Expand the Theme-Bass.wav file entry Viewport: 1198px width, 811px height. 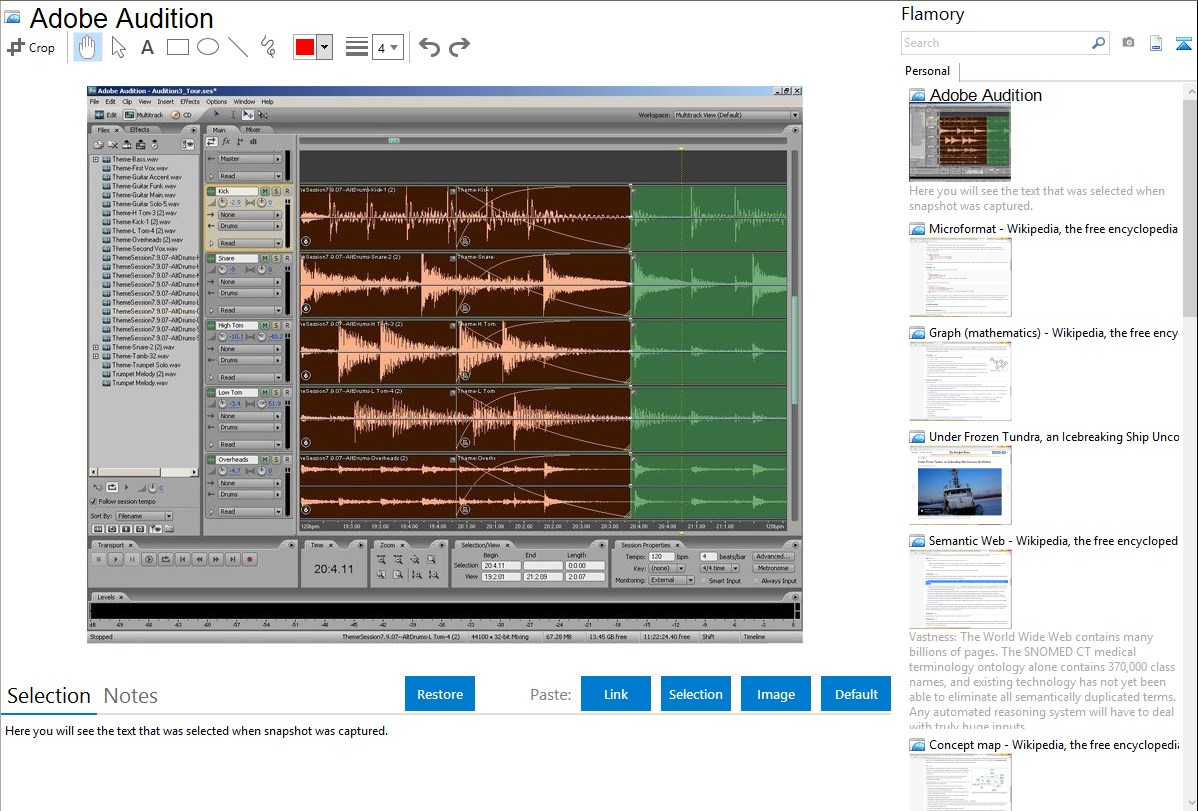(x=96, y=159)
